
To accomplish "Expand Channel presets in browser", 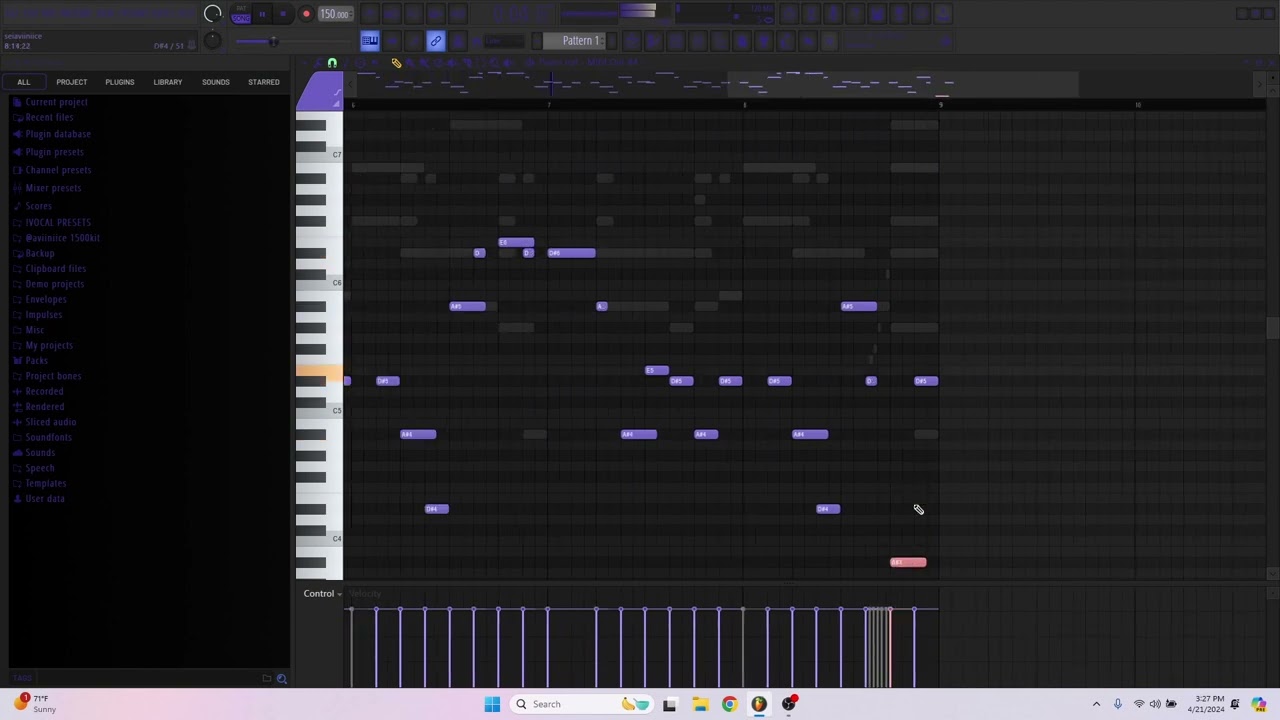I will [58, 170].
